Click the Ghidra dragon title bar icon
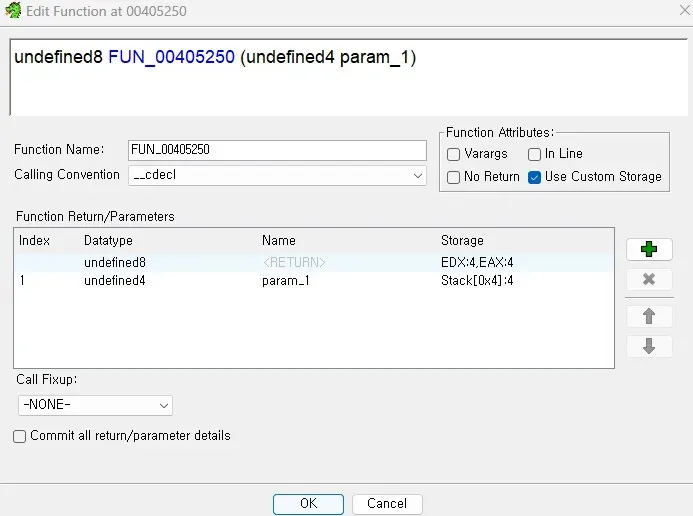 (x=13, y=11)
